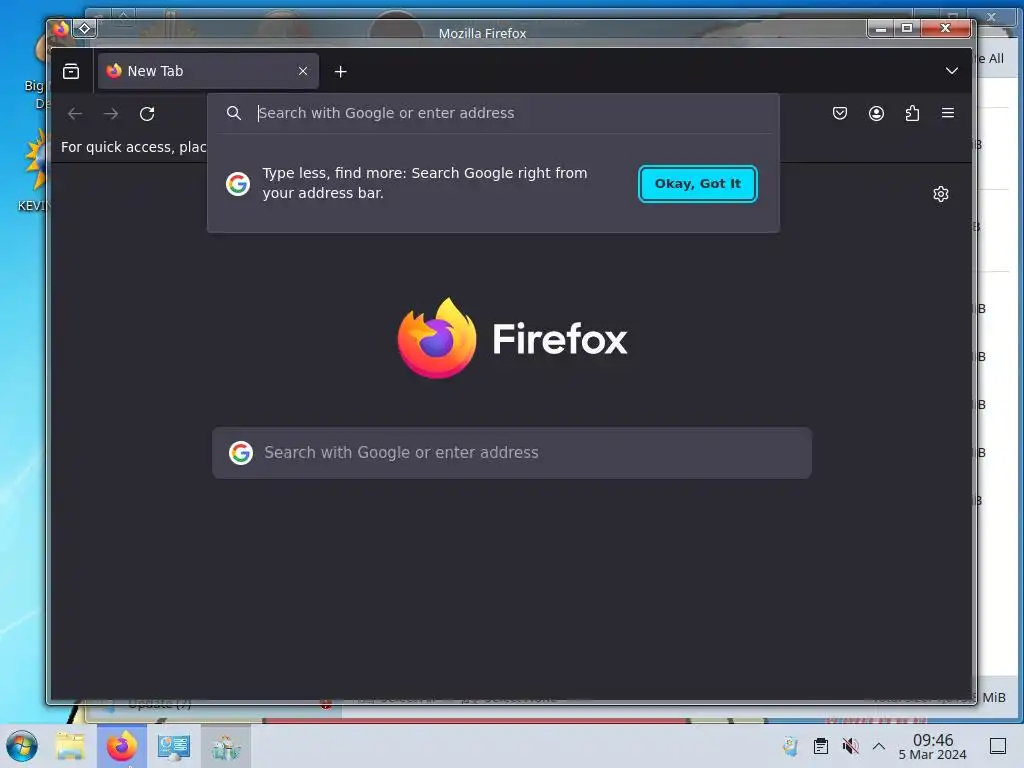Reload the current page
This screenshot has width=1024, height=768.
point(147,114)
